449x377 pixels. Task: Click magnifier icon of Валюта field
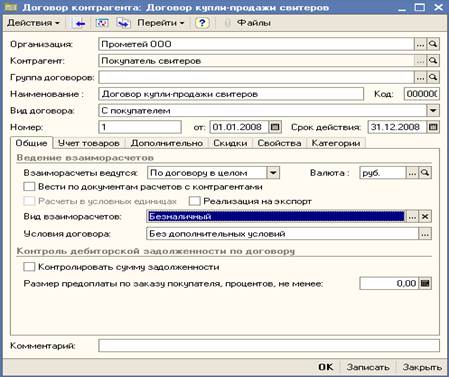tap(425, 173)
